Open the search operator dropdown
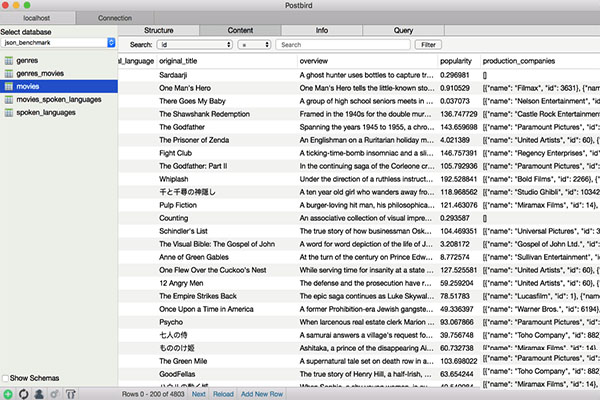 click(253, 45)
